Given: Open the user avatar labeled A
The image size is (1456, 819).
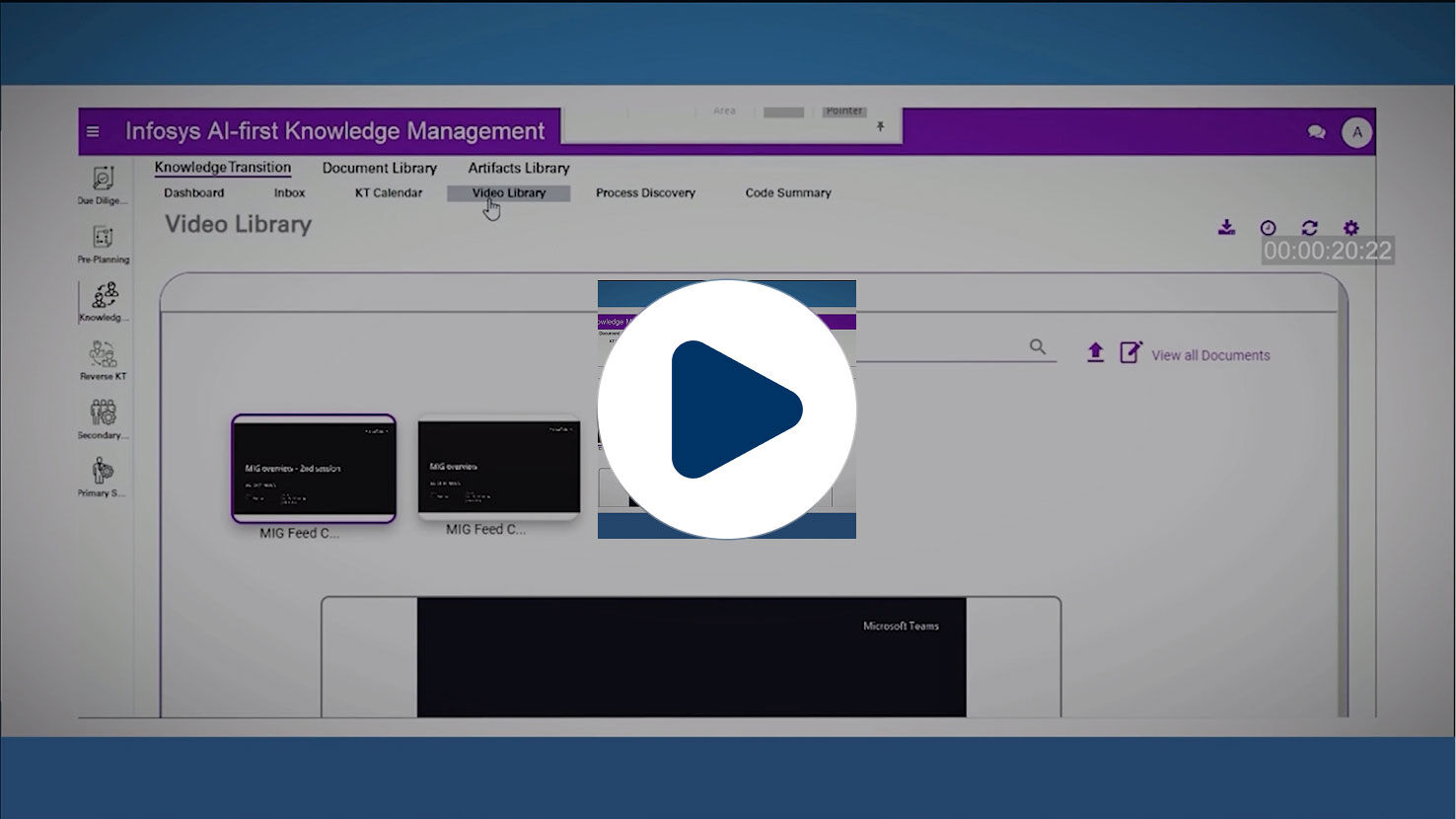Looking at the screenshot, I should [x=1356, y=132].
